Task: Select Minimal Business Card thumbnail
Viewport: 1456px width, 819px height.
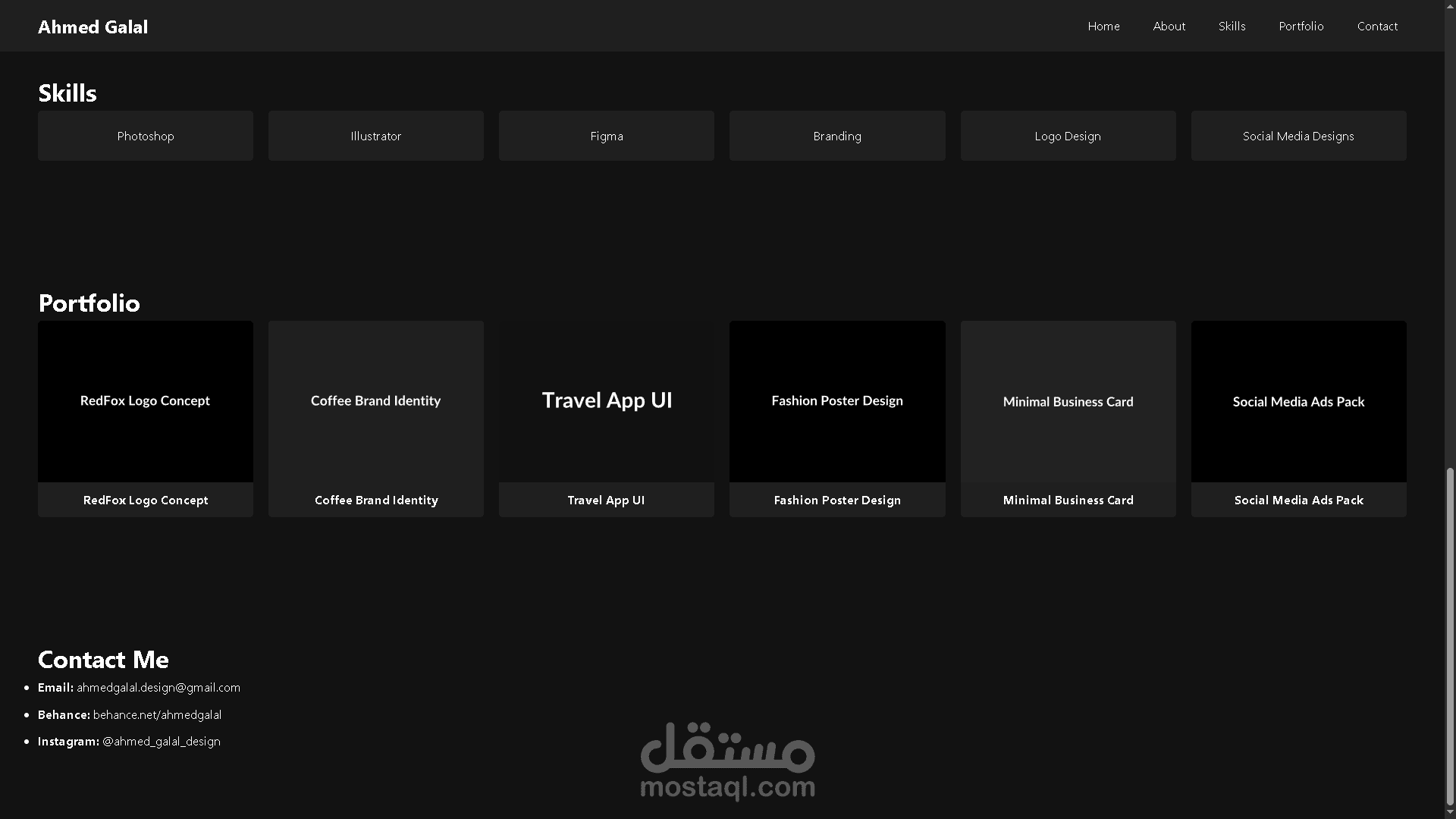Action: 1068,401
